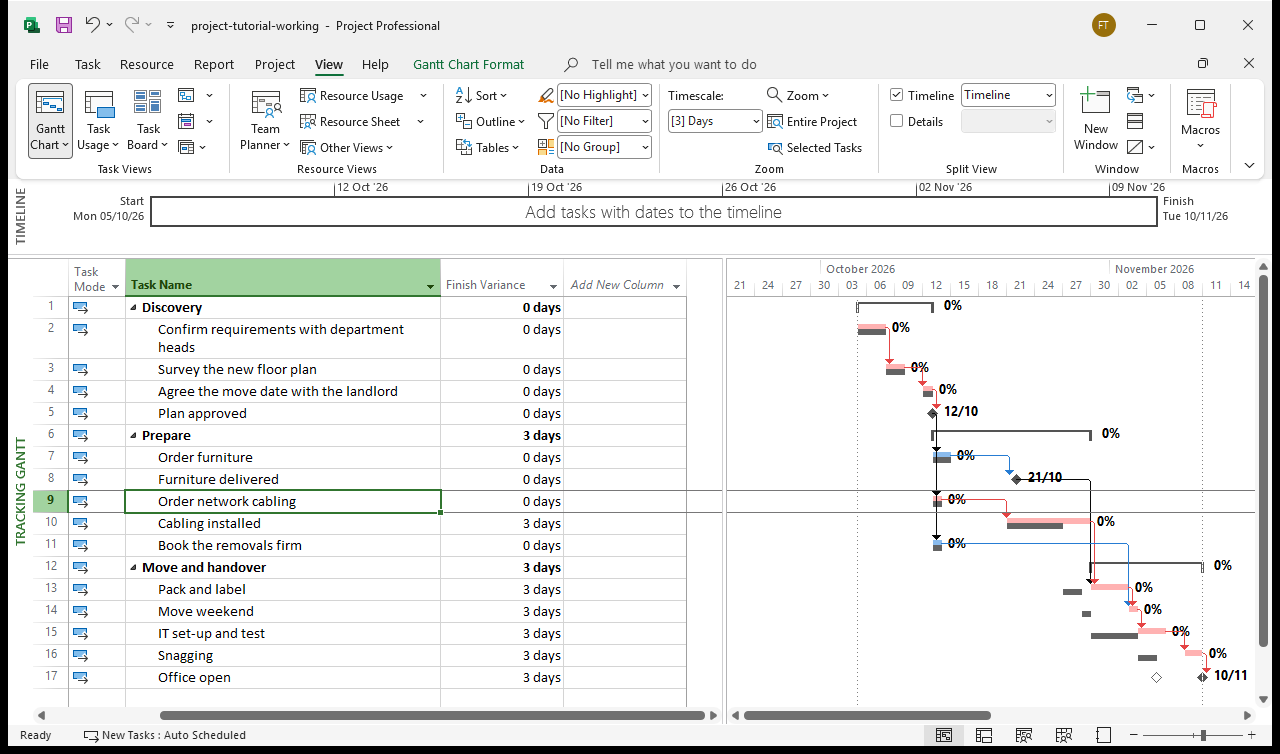Expand the Sort menu
This screenshot has height=754, width=1280.
(x=482, y=95)
